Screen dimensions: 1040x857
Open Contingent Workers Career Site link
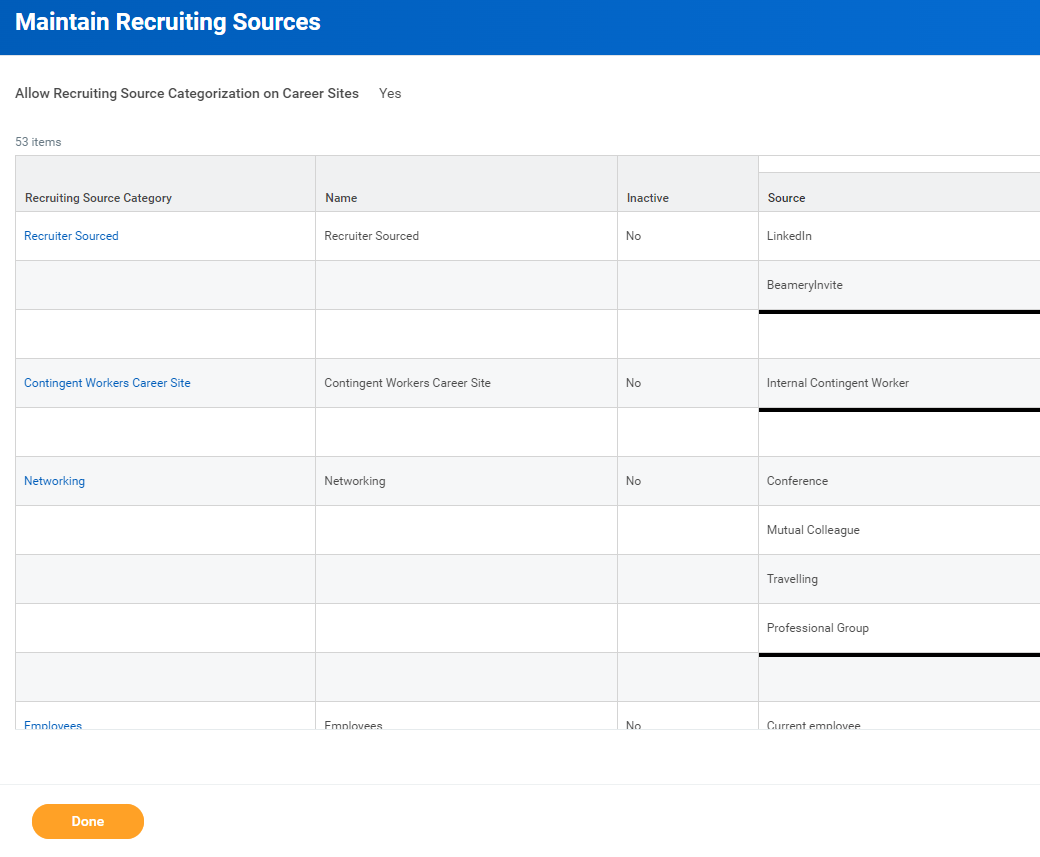point(107,383)
